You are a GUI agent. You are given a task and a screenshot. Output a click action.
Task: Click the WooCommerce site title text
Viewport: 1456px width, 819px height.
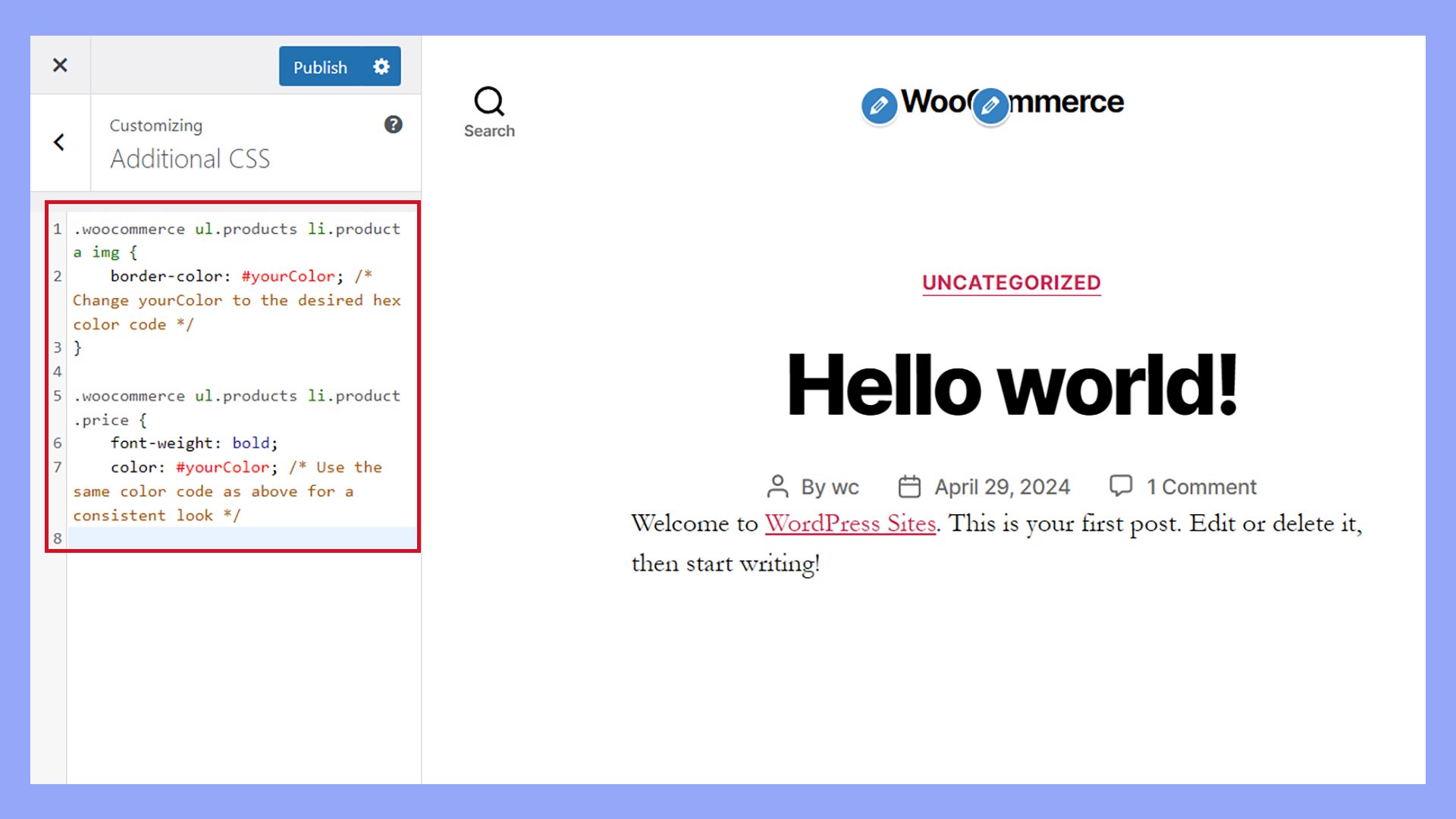pyautogui.click(x=1069, y=102)
